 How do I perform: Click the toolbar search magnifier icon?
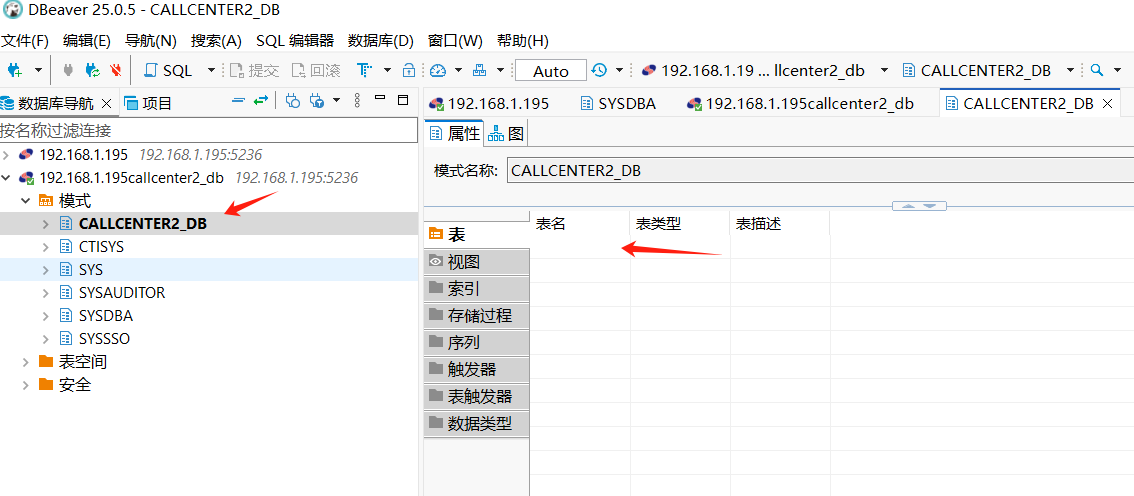1096,70
